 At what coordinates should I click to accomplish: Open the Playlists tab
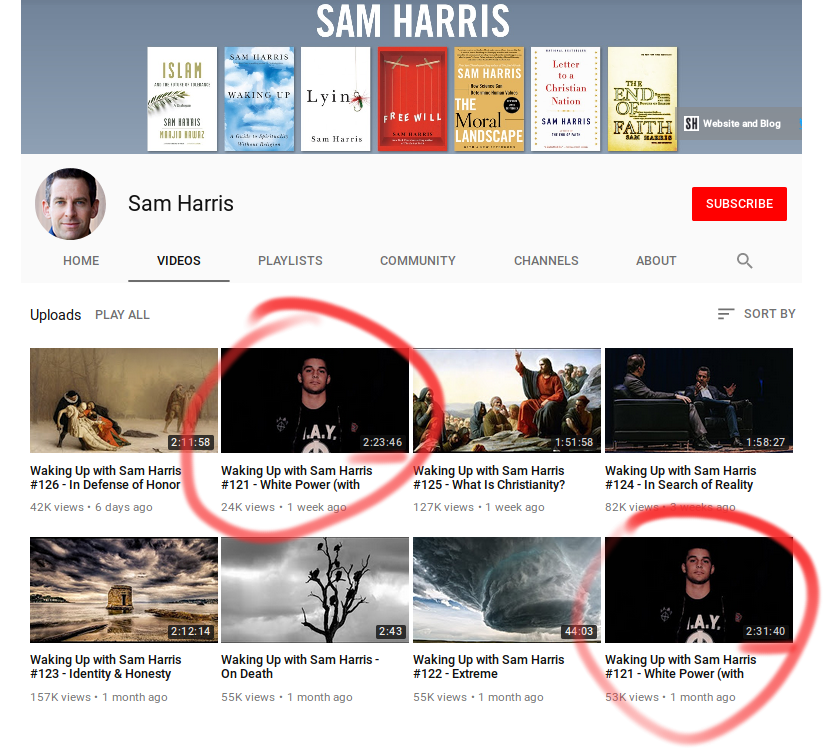[x=290, y=261]
